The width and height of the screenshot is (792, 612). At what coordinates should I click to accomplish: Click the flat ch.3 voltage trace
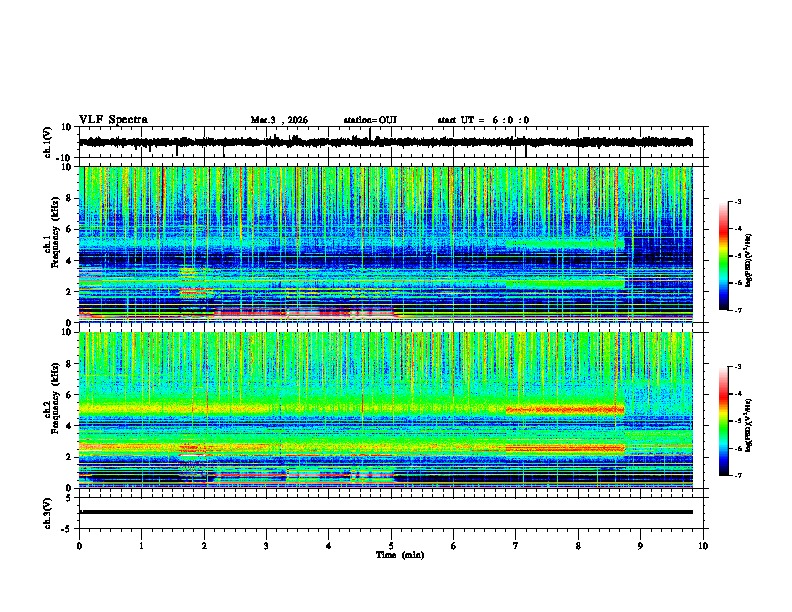[385, 512]
